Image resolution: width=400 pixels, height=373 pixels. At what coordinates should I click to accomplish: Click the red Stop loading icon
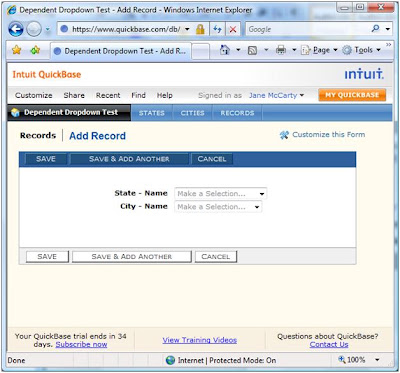(x=233, y=29)
